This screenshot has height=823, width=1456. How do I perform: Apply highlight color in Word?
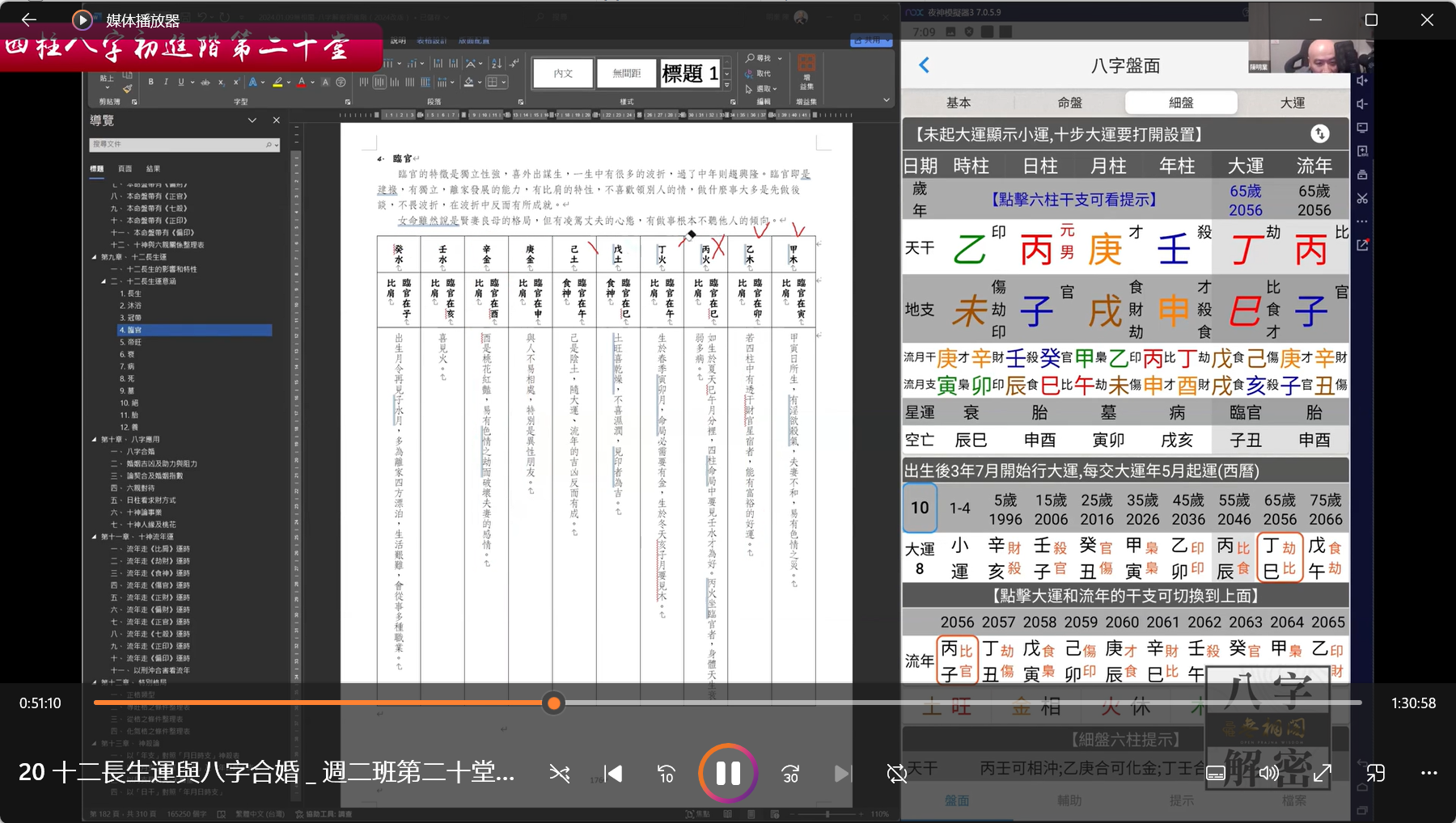pos(277,82)
